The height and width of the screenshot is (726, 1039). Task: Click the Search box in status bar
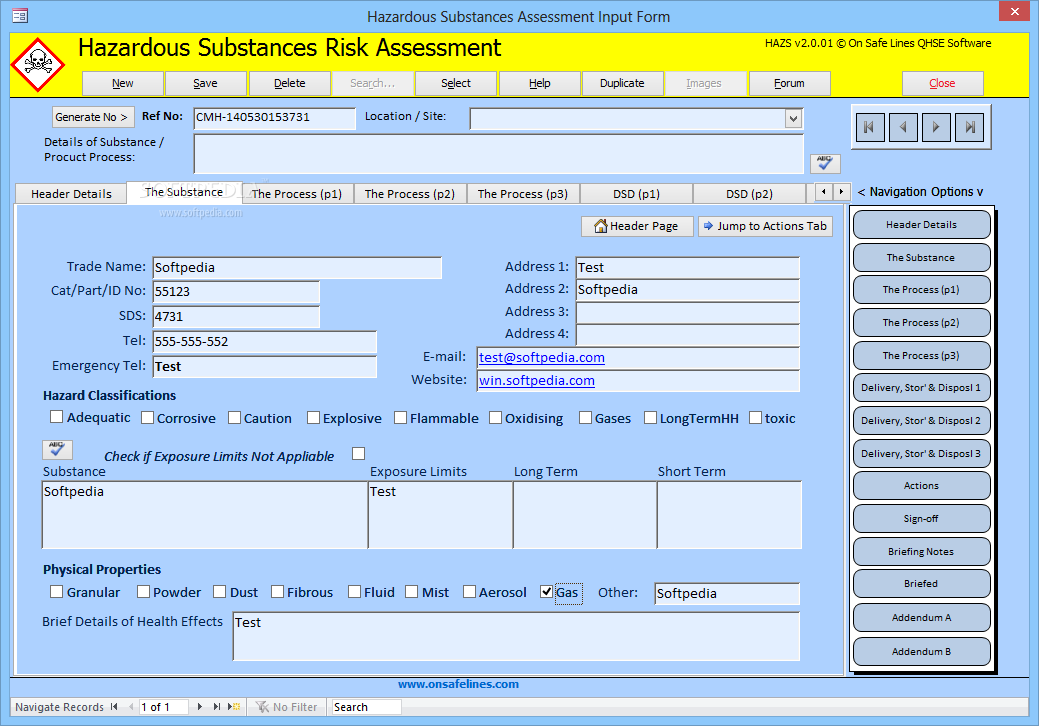click(366, 707)
